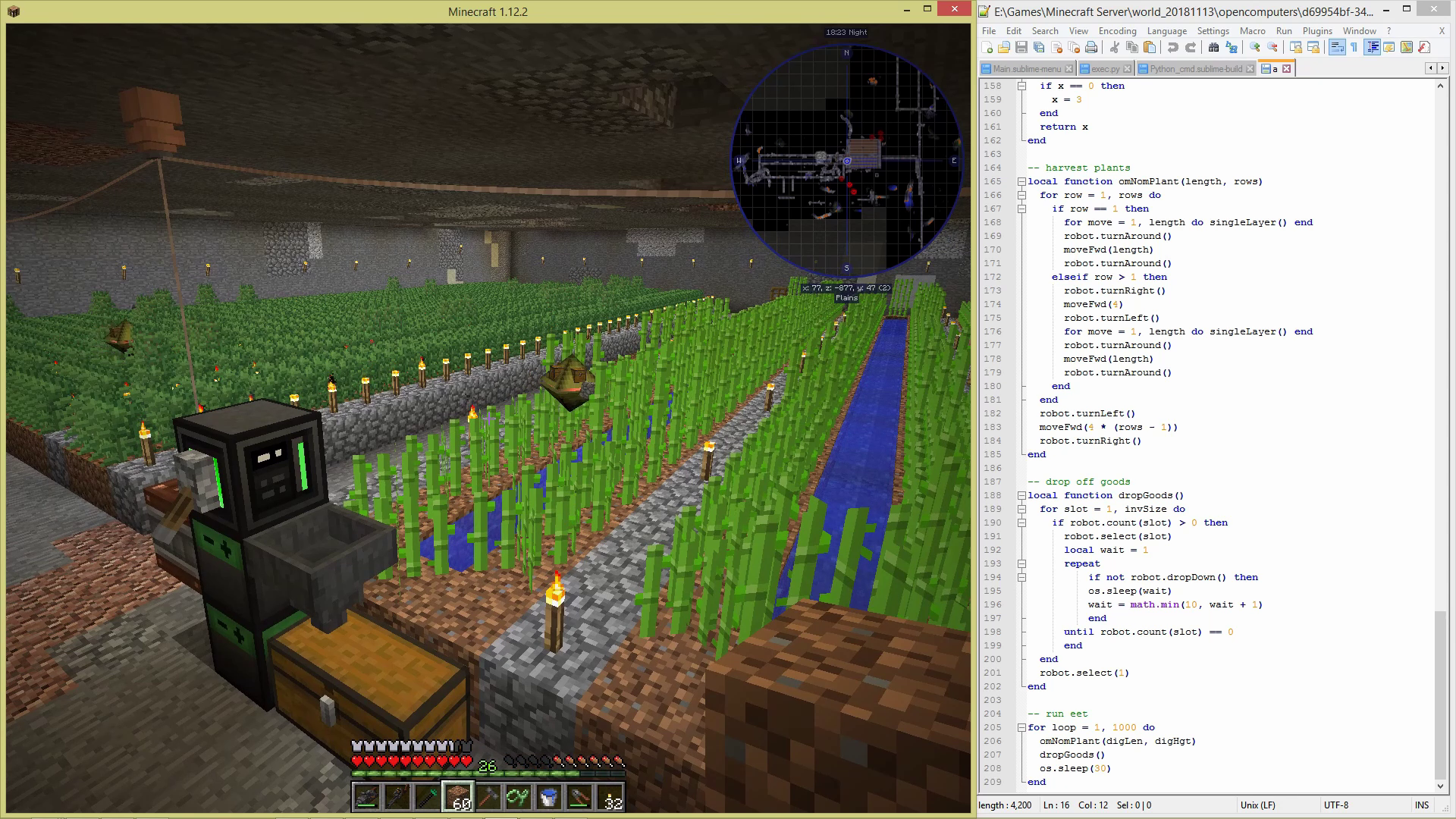This screenshot has height=819, width=1456.
Task: Toggle Word Wrap in the toolbar
Action: click(1337, 47)
